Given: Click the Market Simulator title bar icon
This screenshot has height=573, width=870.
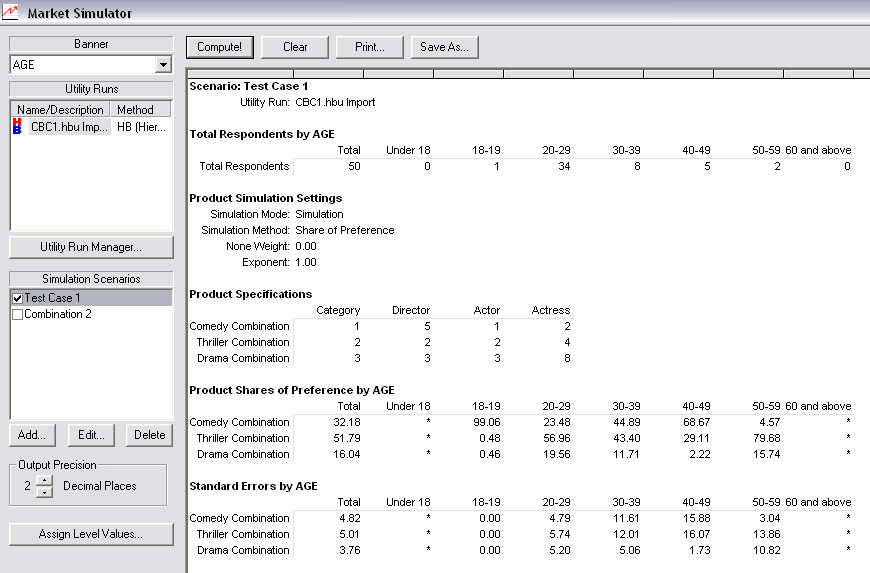Looking at the screenshot, I should click(x=10, y=12).
